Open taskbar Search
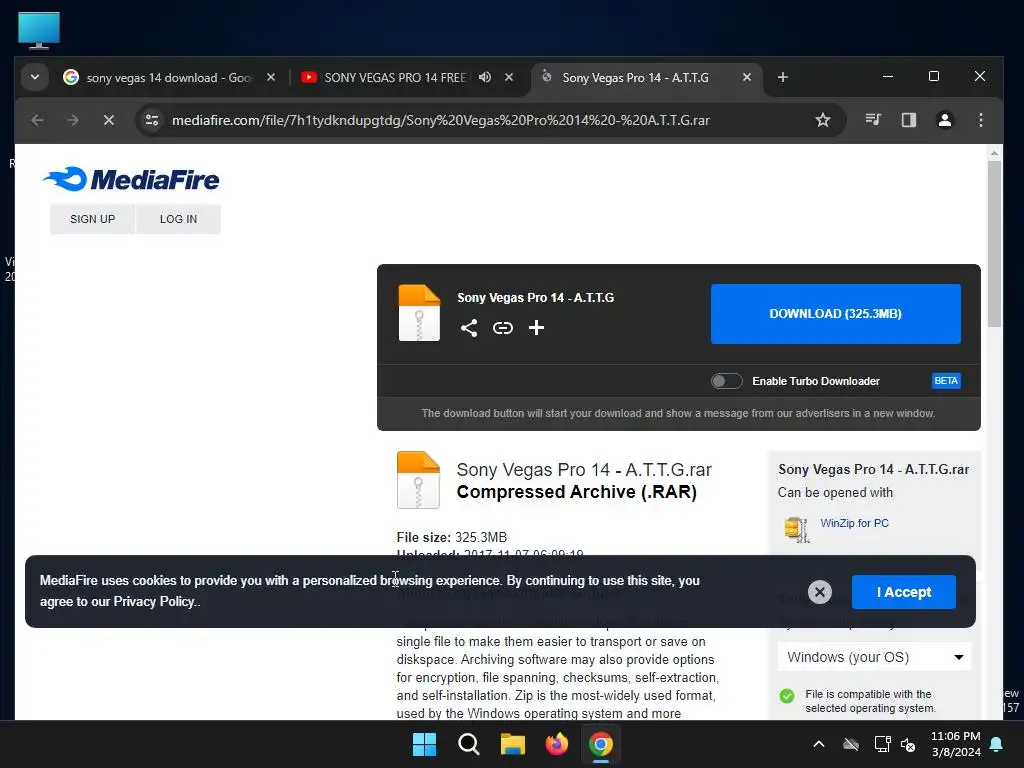 (469, 744)
